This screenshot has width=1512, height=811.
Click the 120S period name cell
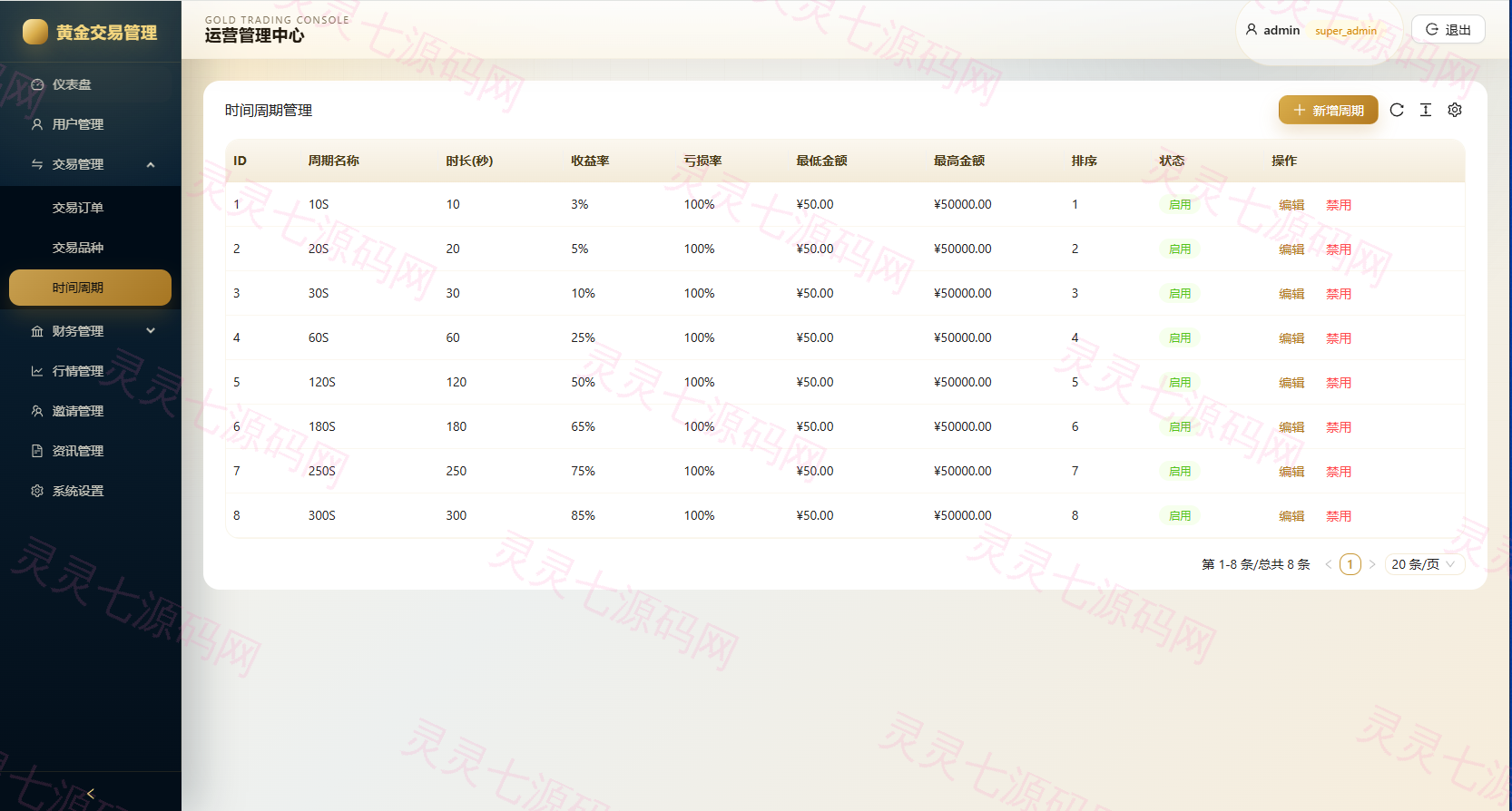pos(322,382)
